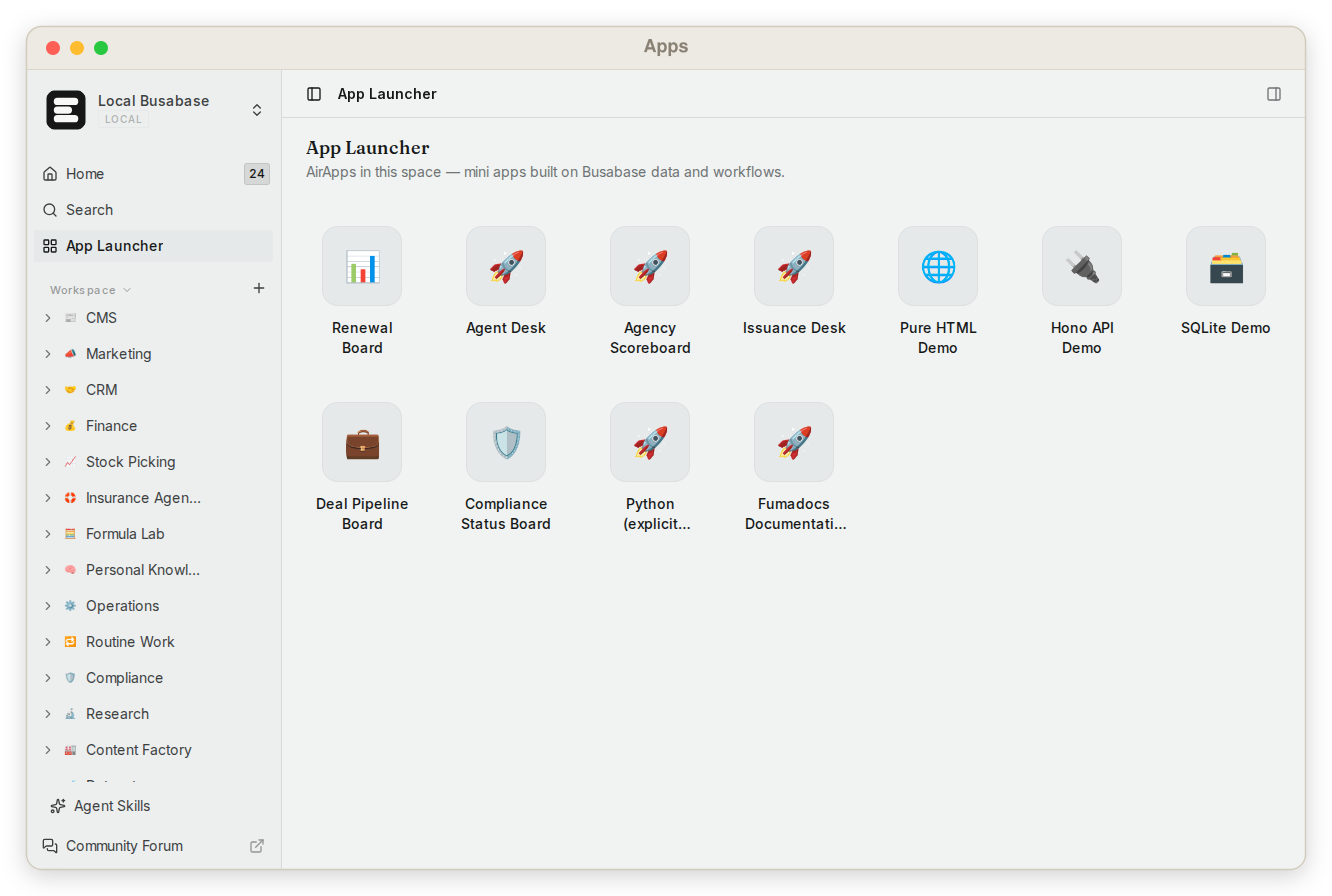This screenshot has height=896, width=1332.
Task: Expand the Finance folder chevron
Action: coord(47,426)
